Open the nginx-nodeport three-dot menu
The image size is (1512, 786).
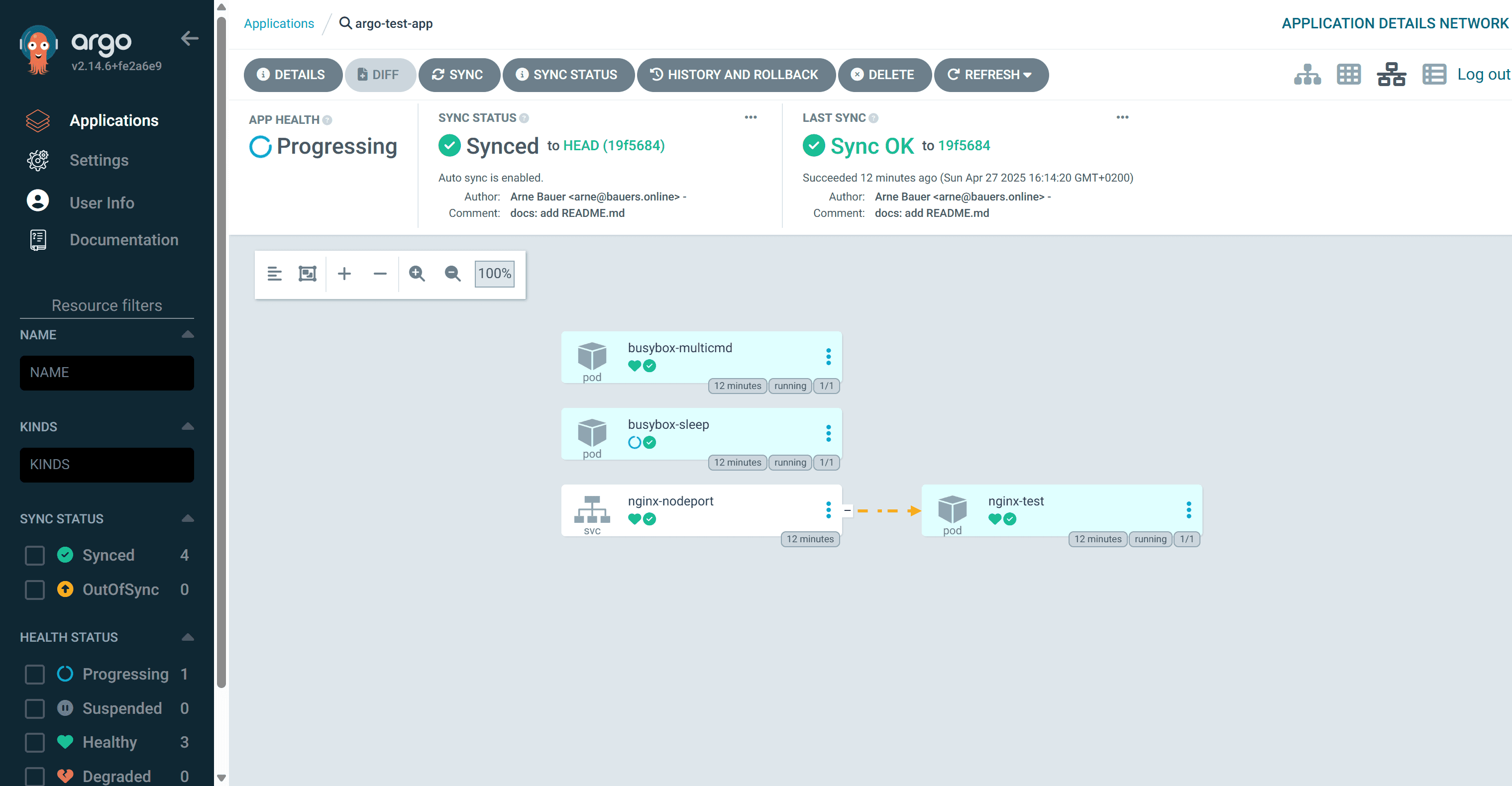coord(828,510)
